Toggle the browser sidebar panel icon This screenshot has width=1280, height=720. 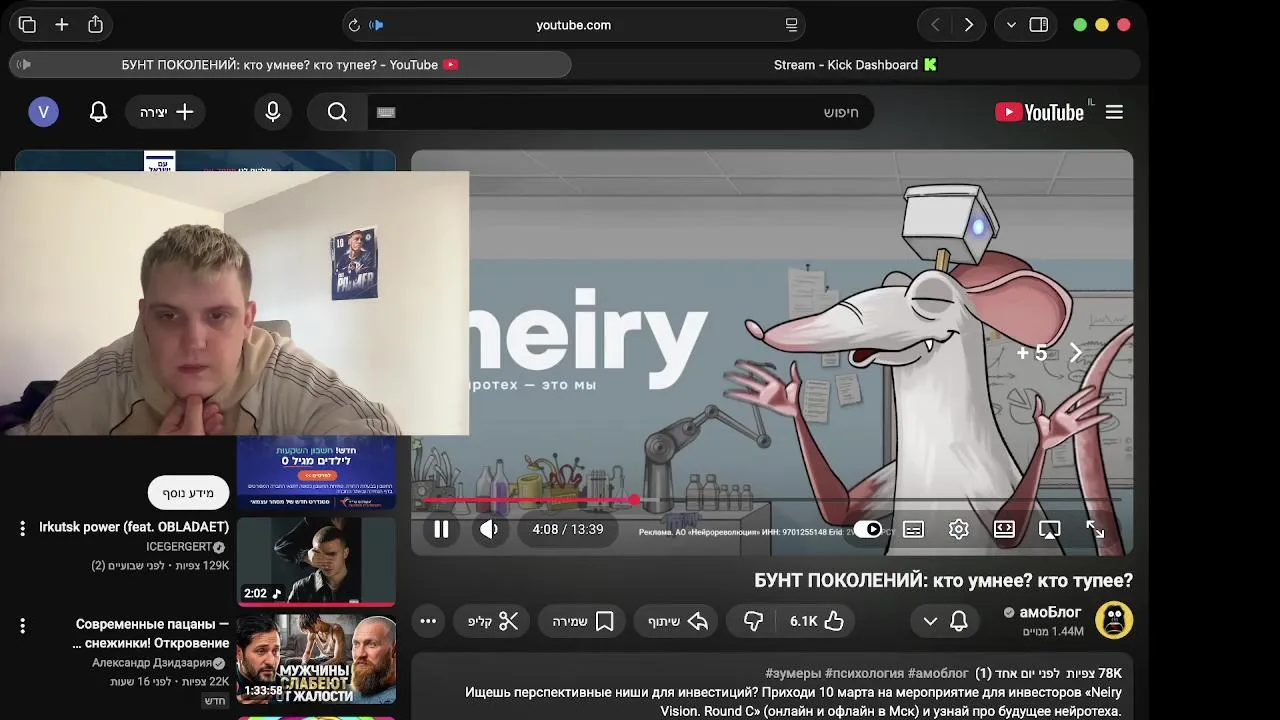(x=1039, y=25)
